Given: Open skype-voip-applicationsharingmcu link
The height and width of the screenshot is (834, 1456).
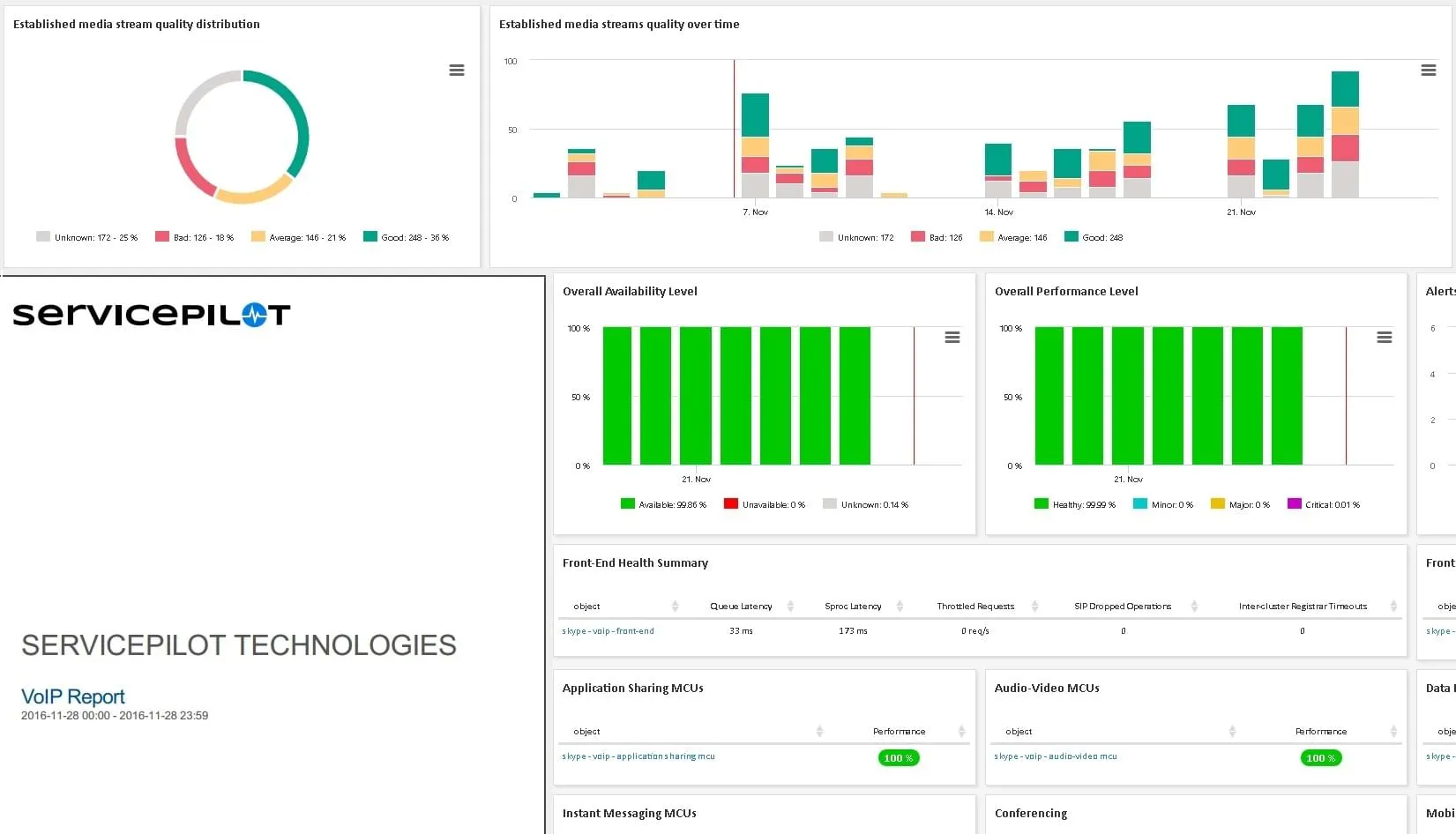Looking at the screenshot, I should coord(638,756).
